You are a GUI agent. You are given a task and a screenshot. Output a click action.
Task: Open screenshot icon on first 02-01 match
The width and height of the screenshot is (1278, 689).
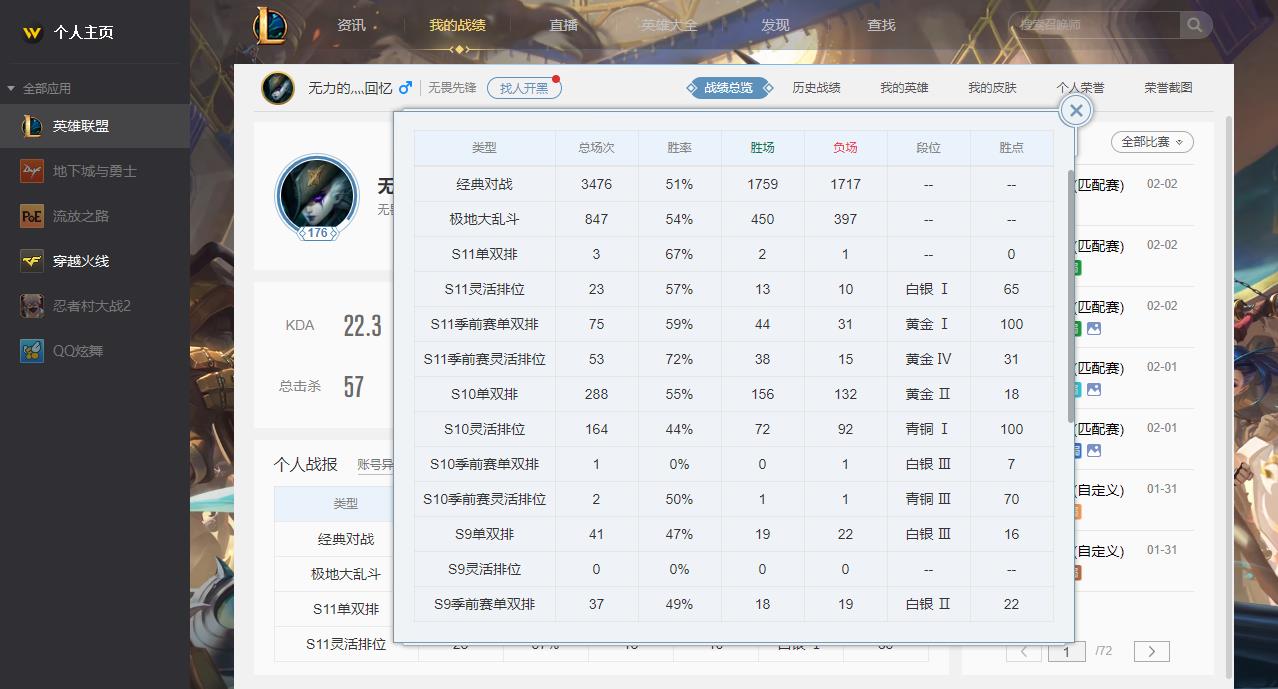(x=1094, y=390)
